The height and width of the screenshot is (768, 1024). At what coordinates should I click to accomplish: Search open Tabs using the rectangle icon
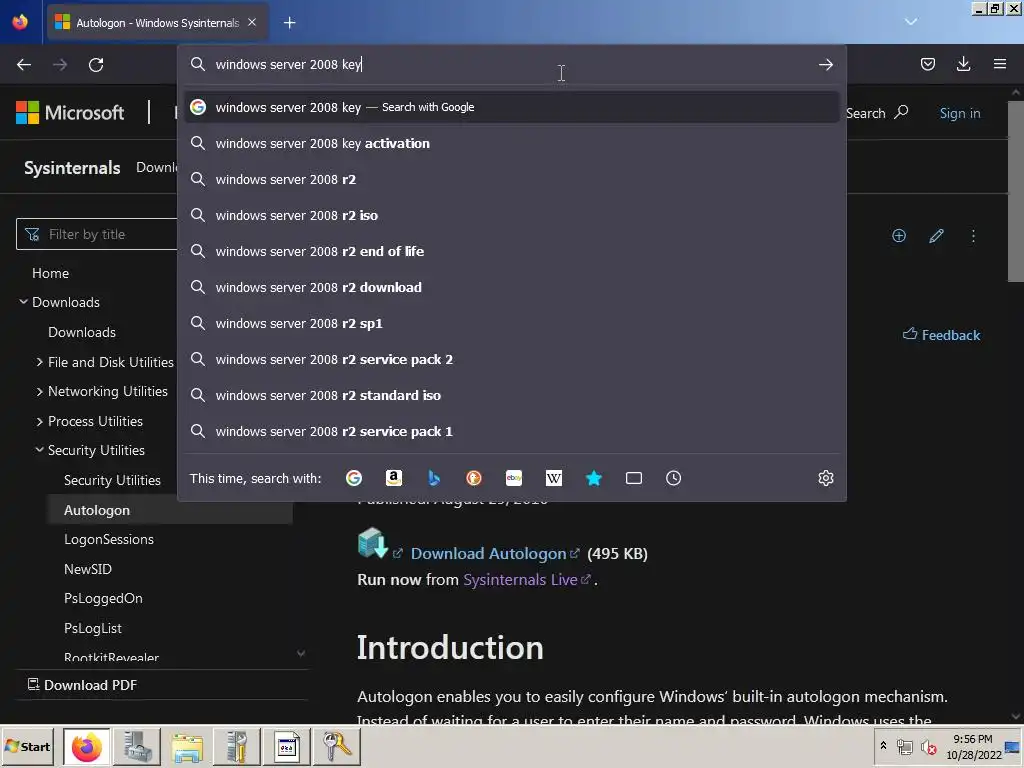coord(633,478)
